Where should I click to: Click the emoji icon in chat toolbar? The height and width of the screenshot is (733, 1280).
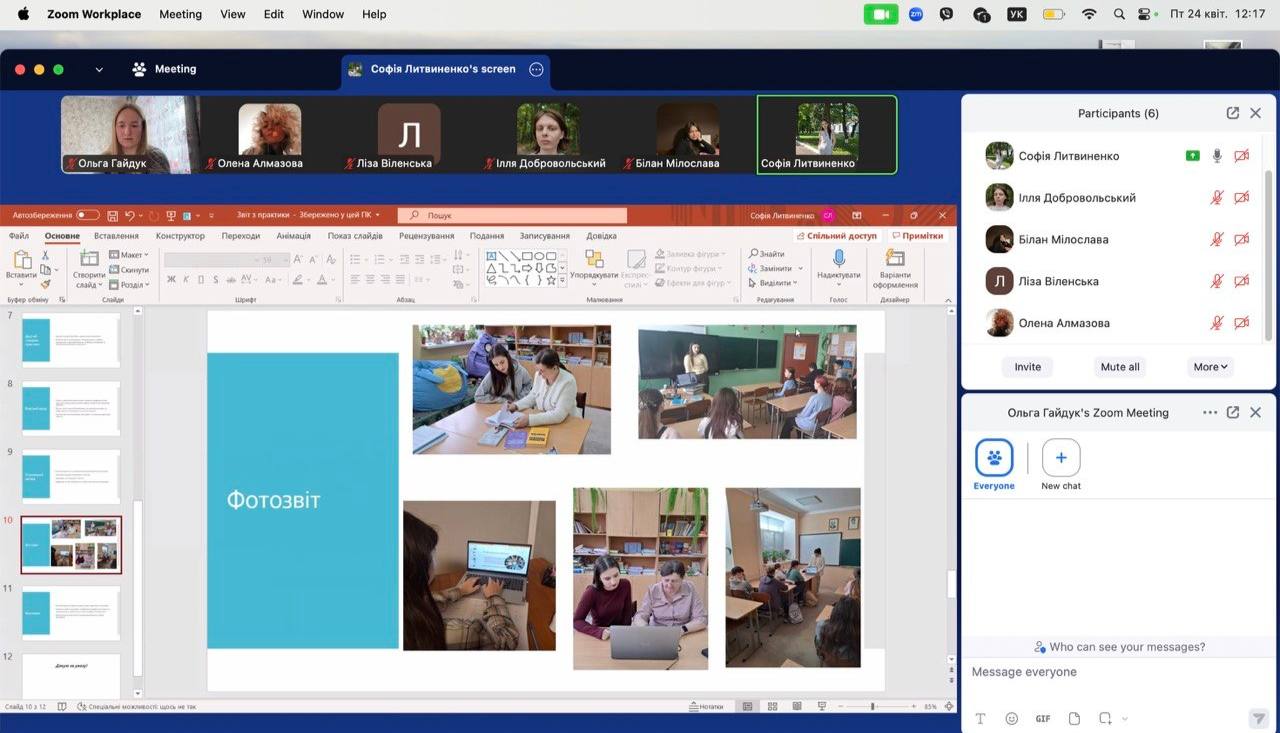click(x=1011, y=718)
